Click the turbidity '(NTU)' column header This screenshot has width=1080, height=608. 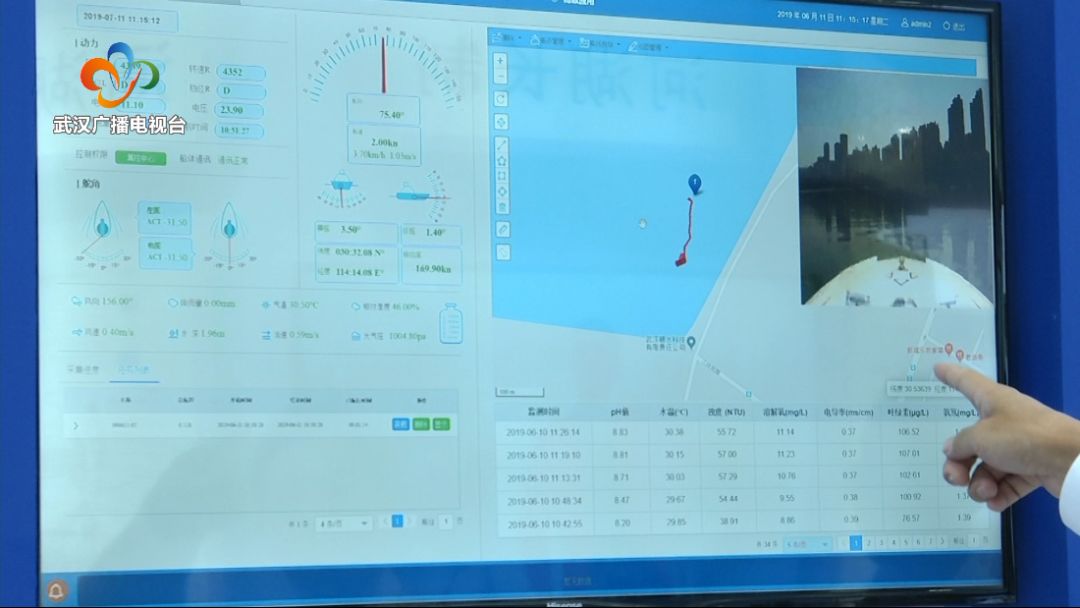point(726,412)
